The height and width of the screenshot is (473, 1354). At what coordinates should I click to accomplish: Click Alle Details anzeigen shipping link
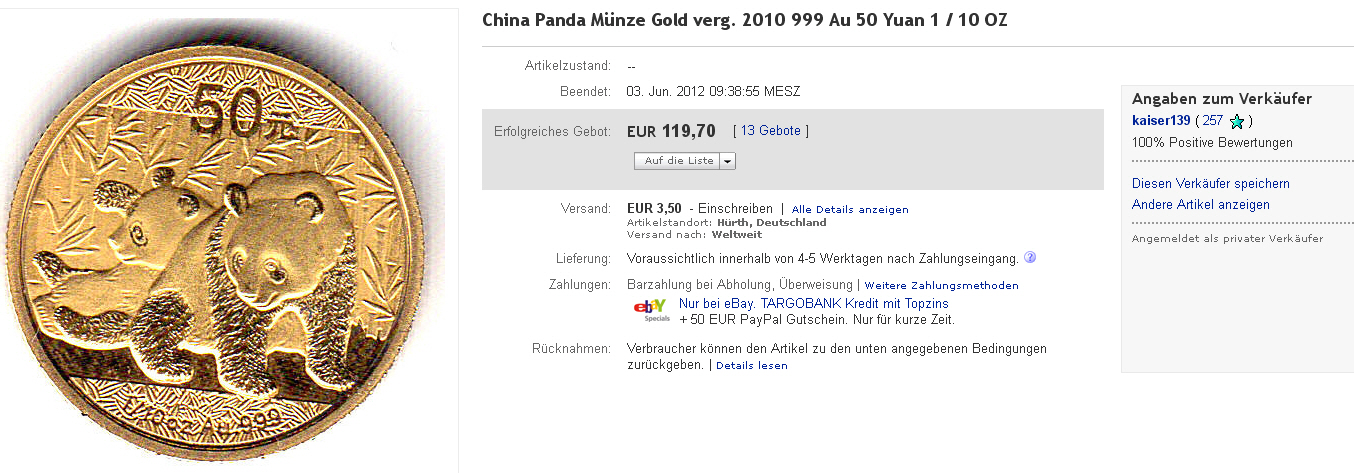click(849, 209)
